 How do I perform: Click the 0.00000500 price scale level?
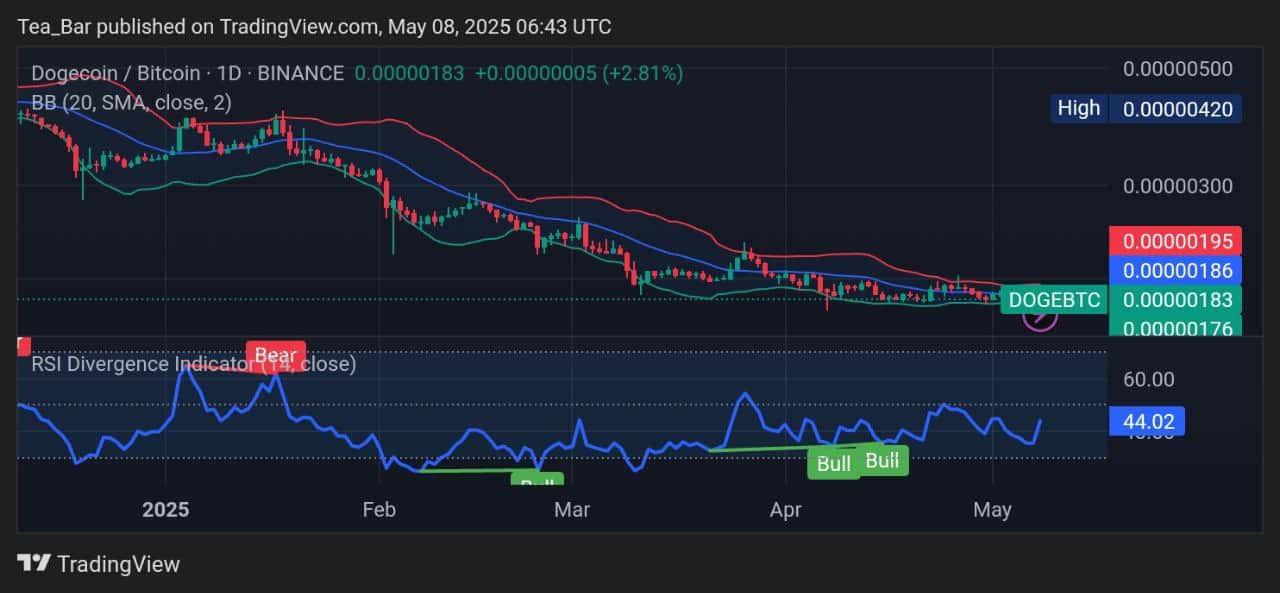pyautogui.click(x=1177, y=69)
